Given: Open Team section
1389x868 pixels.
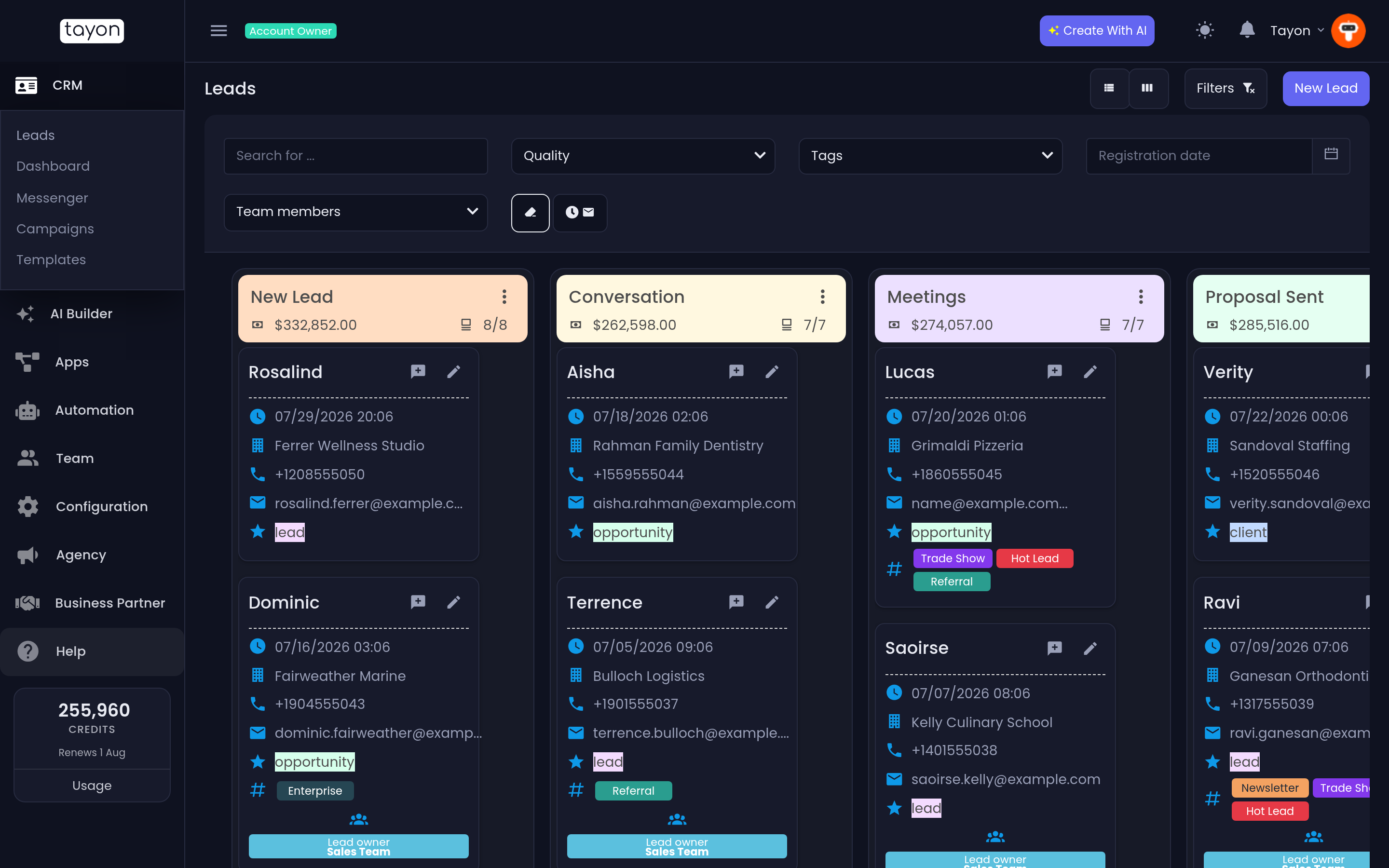Looking at the screenshot, I should point(92,459).
